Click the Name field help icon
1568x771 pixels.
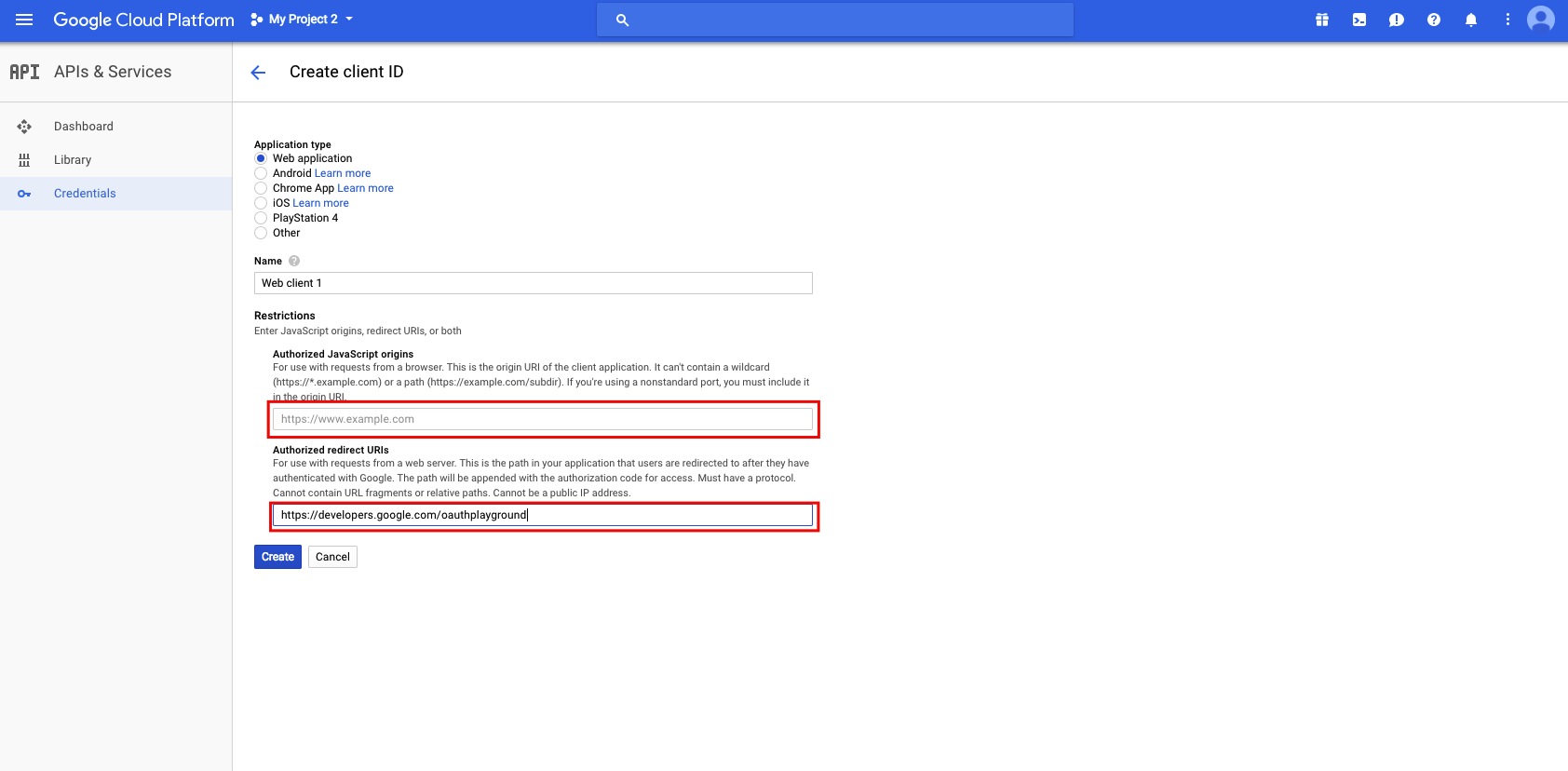[x=294, y=262]
